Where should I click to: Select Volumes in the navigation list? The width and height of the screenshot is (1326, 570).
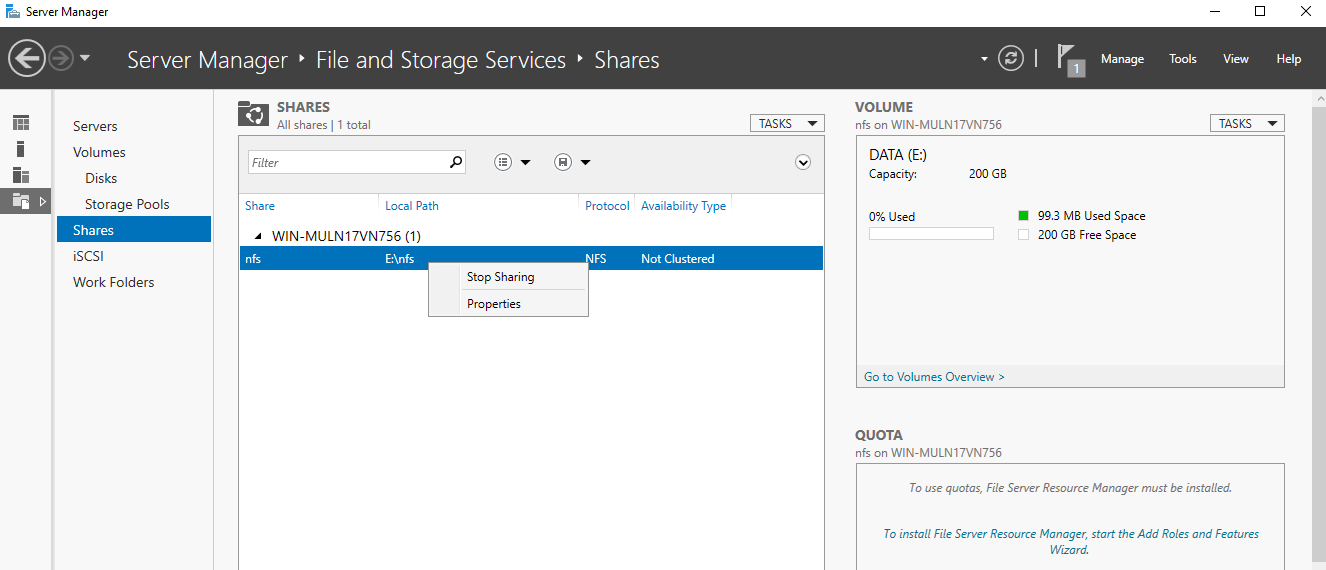coord(99,152)
